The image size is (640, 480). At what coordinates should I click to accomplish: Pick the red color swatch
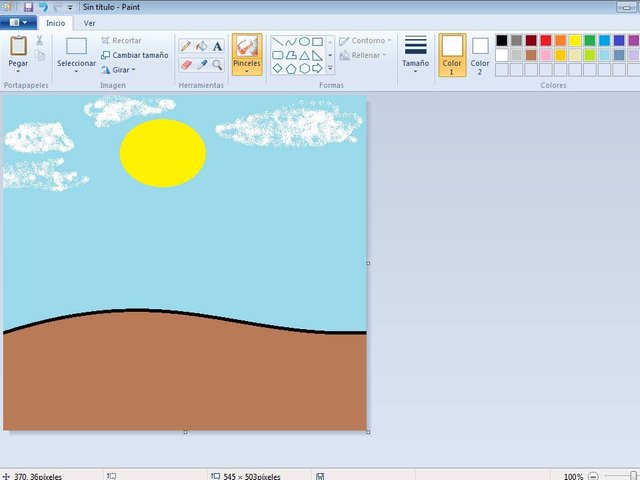(x=546, y=40)
